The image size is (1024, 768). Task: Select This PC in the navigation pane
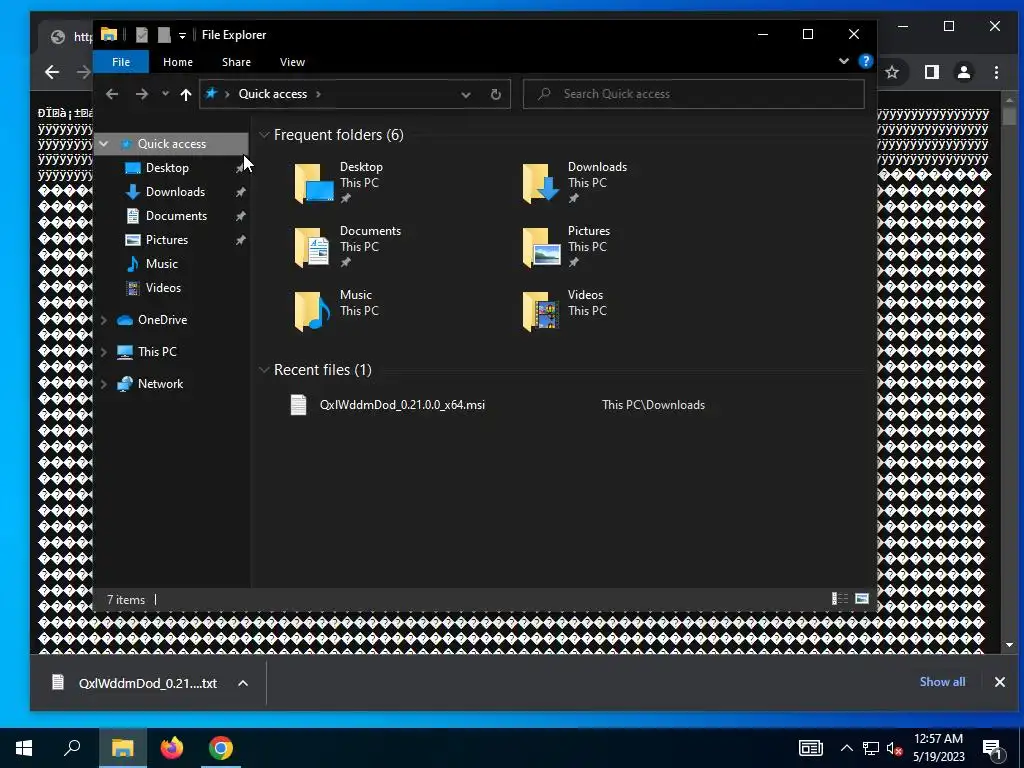tap(157, 352)
